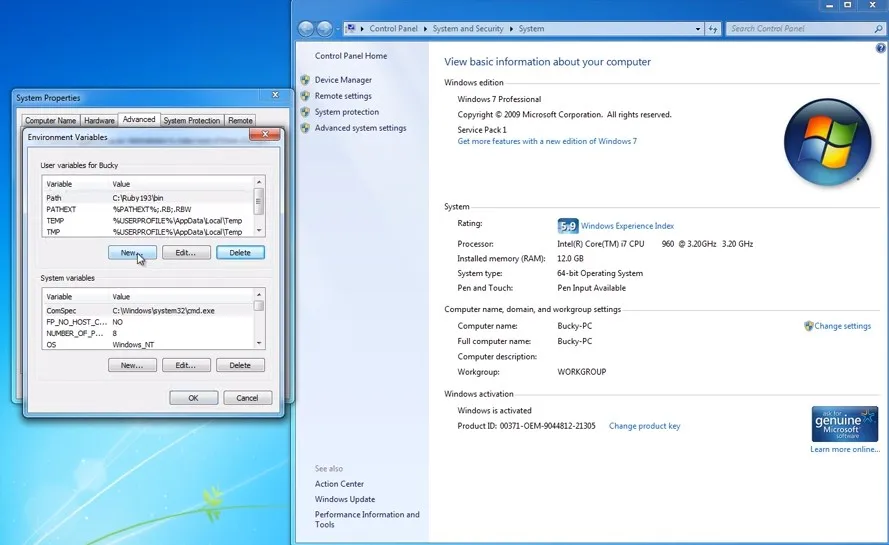The width and height of the screenshot is (889, 545).
Task: Click Edit under system variables
Action: 186,366
